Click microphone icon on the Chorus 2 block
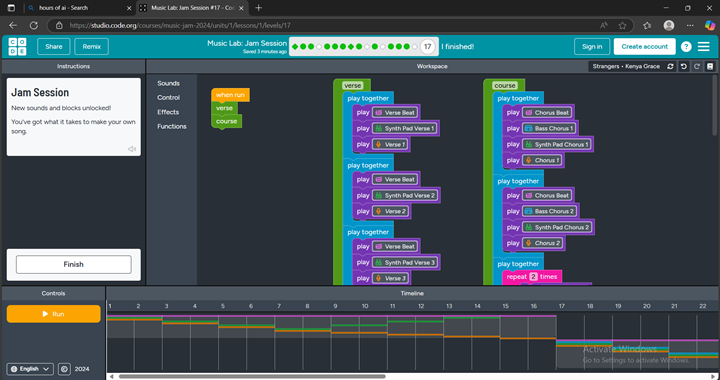720x380 pixels. click(529, 243)
